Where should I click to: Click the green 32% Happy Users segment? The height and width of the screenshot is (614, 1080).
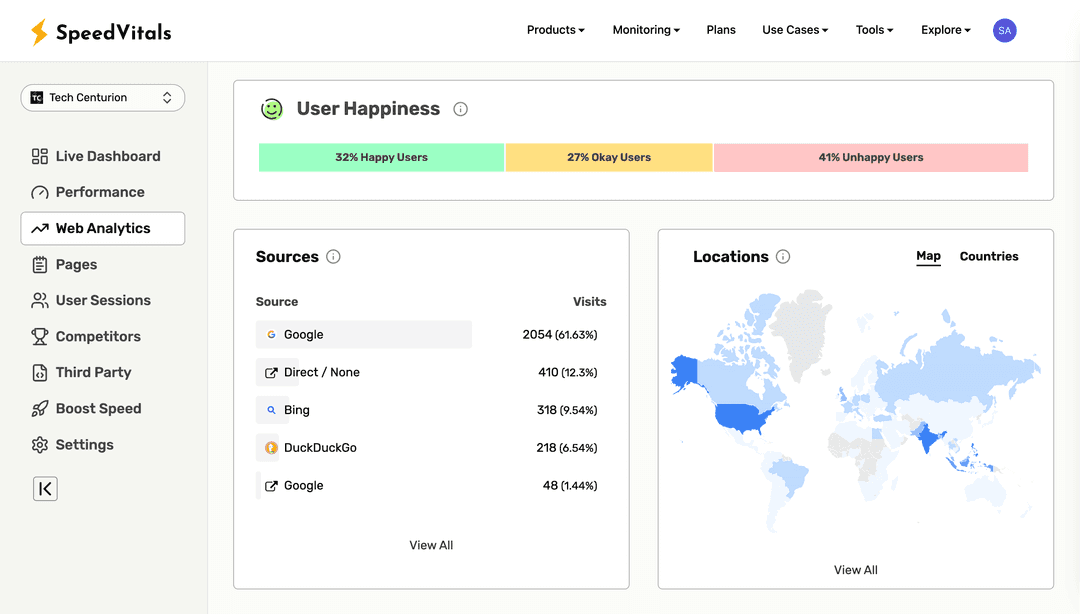(381, 157)
